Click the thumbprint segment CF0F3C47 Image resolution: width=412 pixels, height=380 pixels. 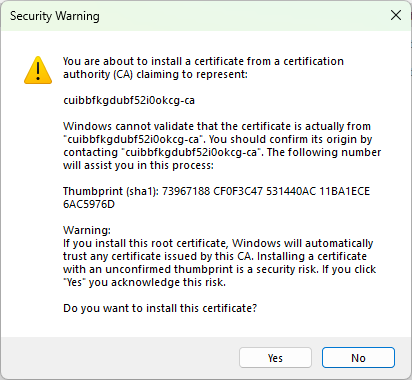tap(238, 191)
